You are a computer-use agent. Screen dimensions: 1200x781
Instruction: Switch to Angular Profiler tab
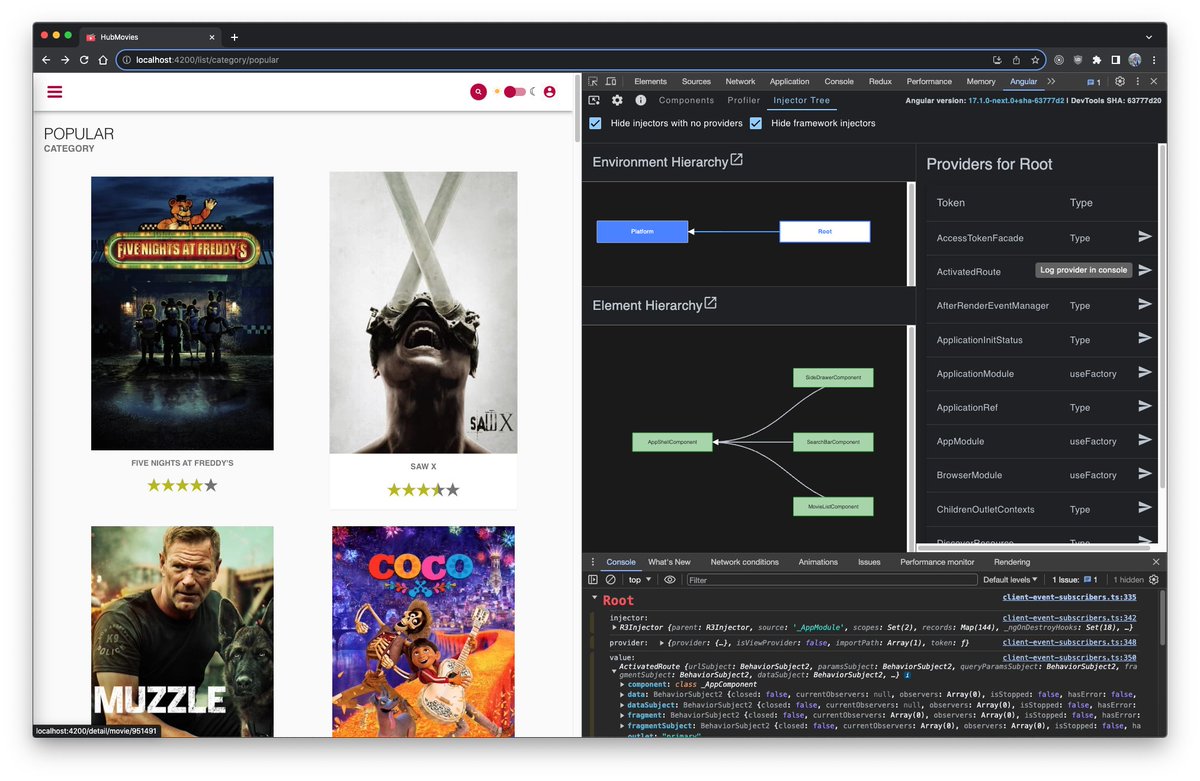pos(744,101)
